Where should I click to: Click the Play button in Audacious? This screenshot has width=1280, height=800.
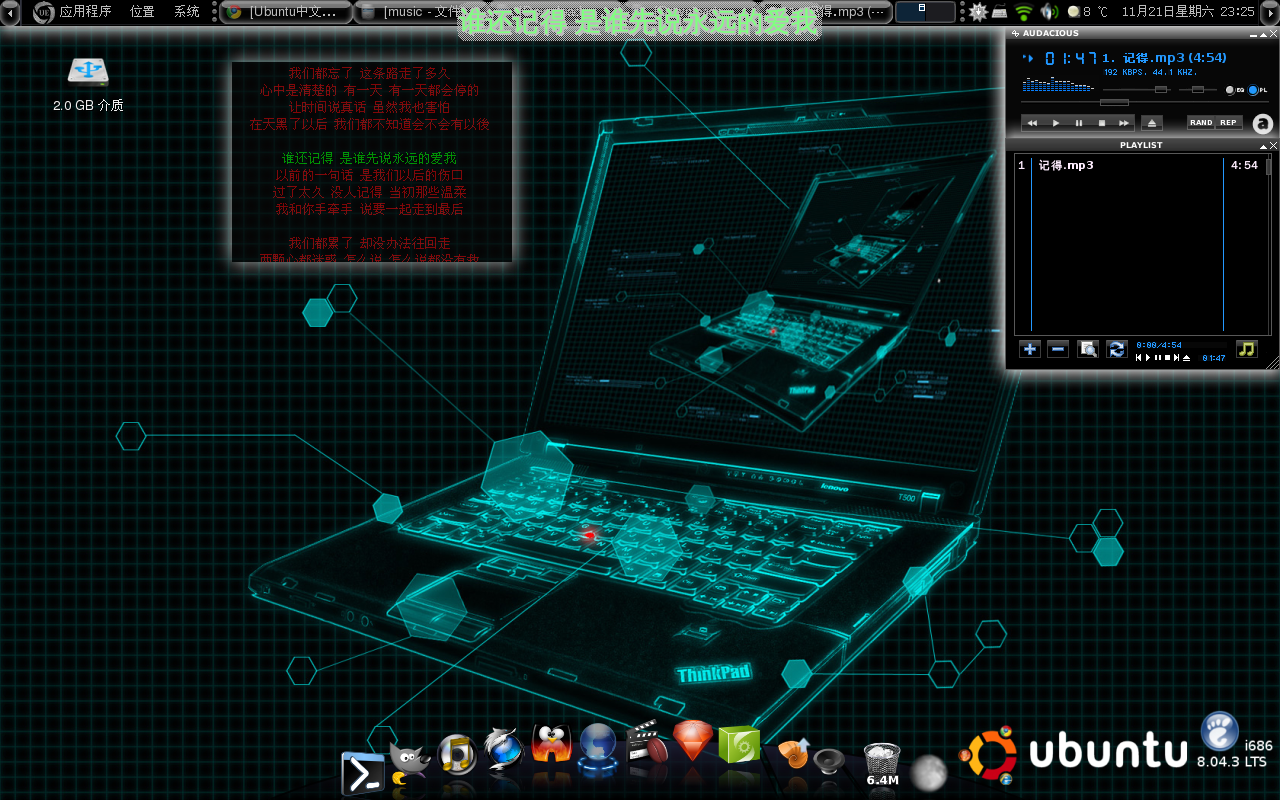(1056, 123)
